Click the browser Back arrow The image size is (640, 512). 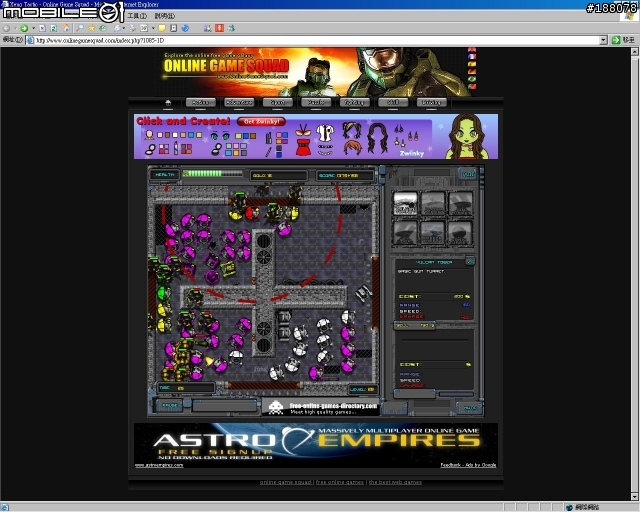[x=7, y=28]
